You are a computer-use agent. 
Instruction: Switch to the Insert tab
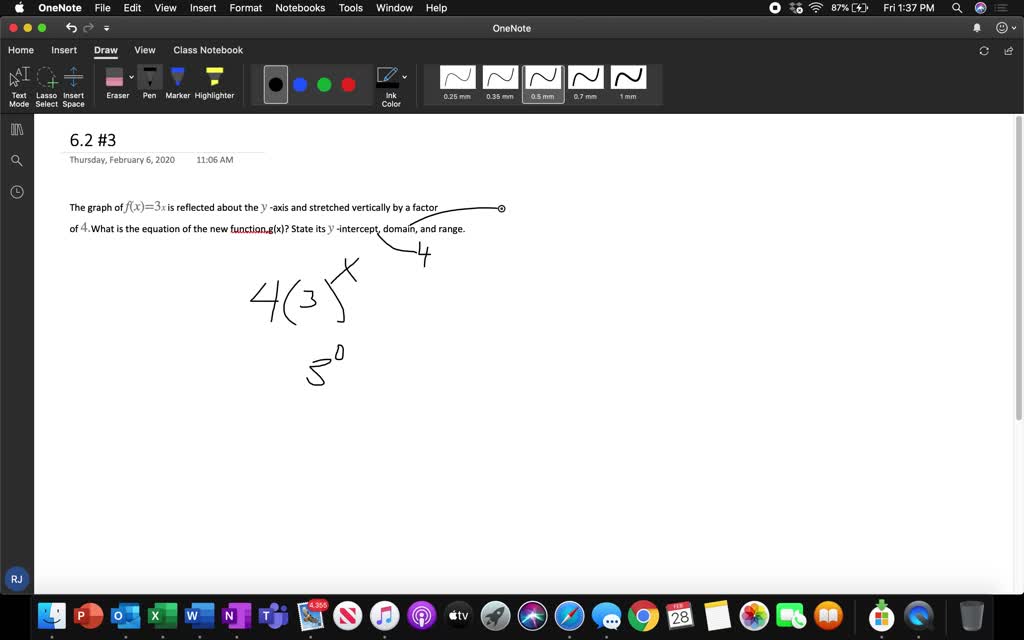[x=64, y=50]
